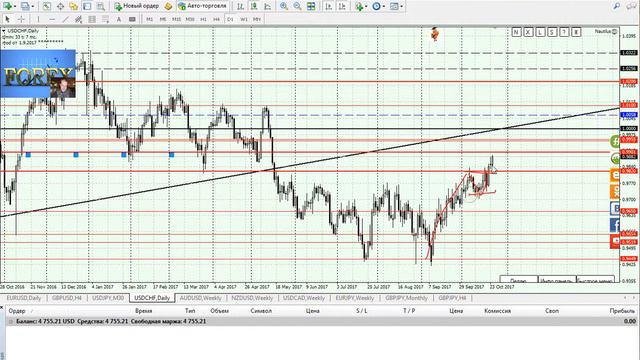
Task: Click the N button on the chart
Action: [516, 32]
